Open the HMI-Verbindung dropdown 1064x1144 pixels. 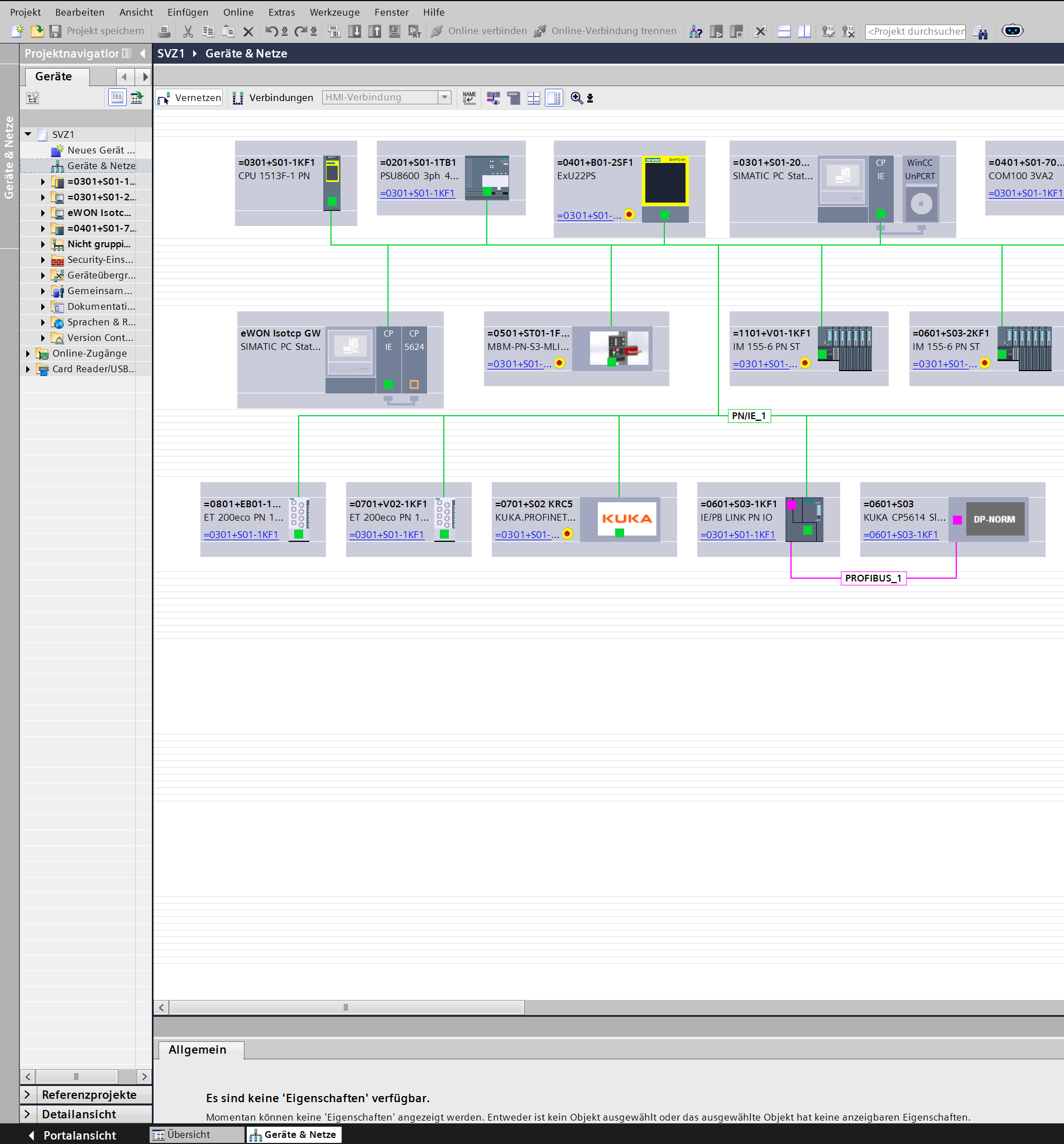point(444,97)
